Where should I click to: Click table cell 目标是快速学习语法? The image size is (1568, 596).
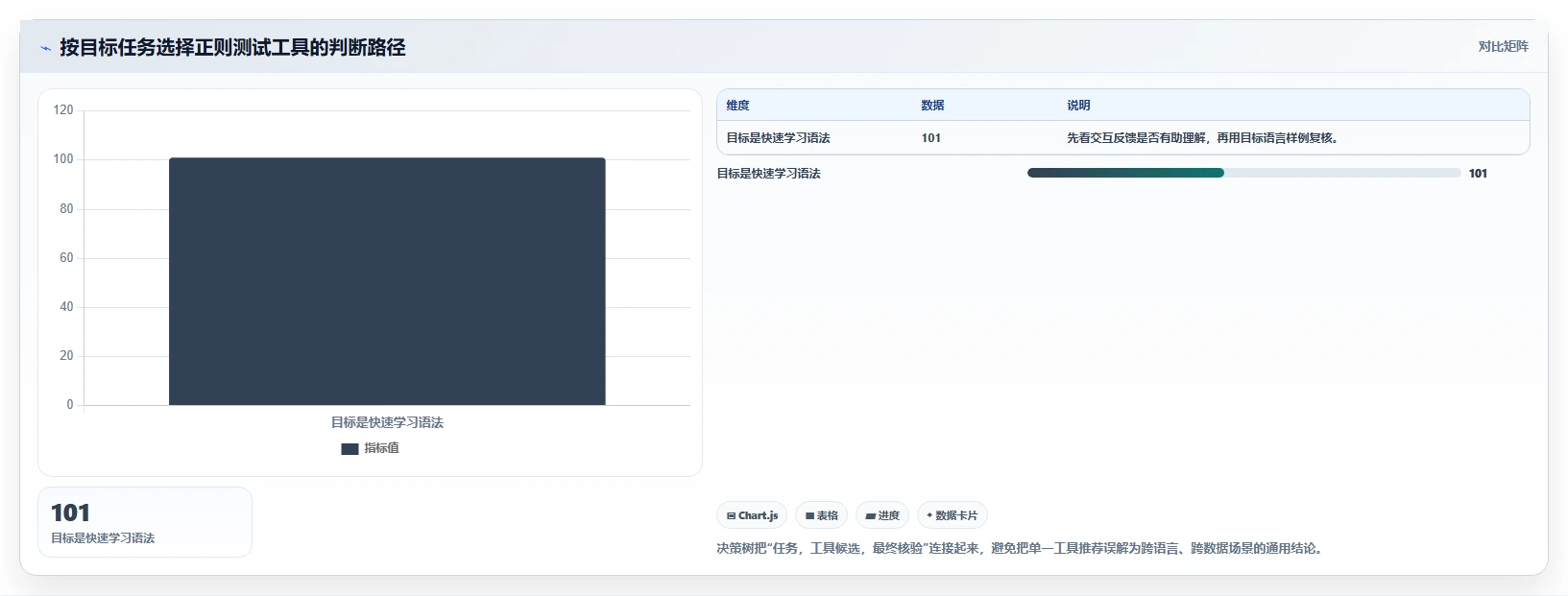(778, 138)
